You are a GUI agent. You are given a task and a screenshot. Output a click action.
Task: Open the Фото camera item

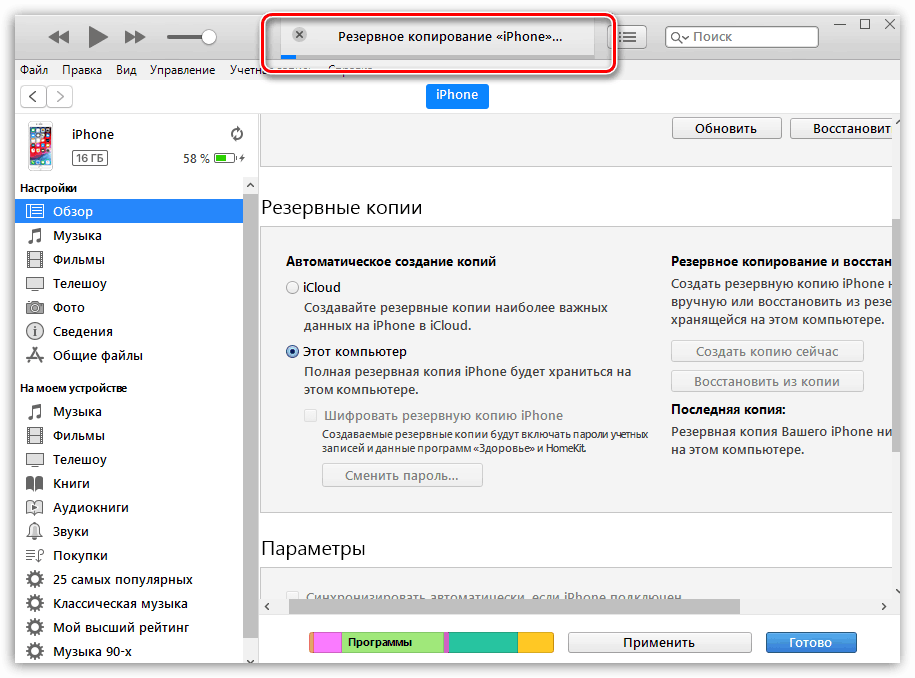click(x=129, y=307)
